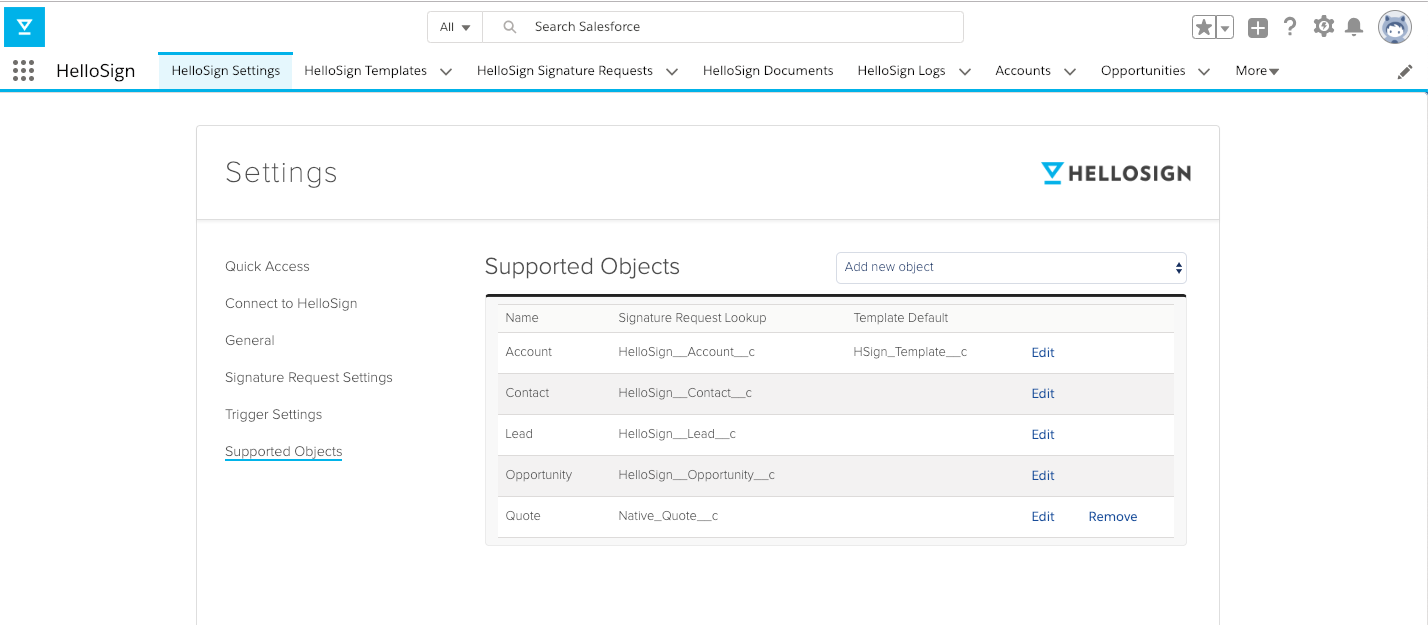Go to Quick Access settings section
Viewport: 1428px width, 625px height.
point(267,266)
